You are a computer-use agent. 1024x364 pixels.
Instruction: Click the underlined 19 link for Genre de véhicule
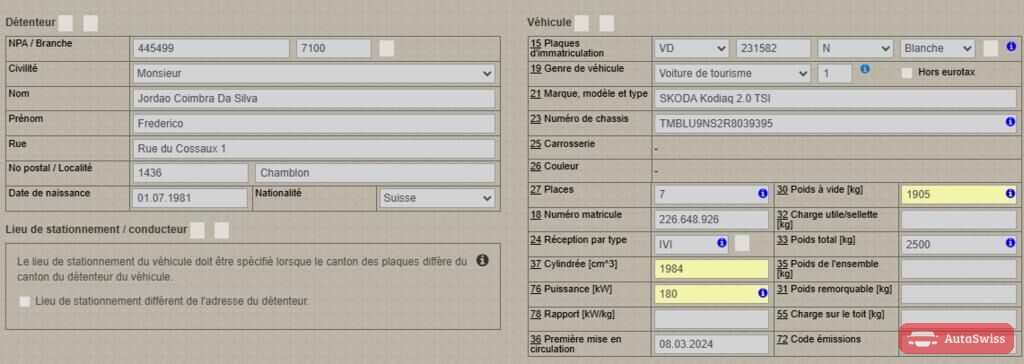[x=536, y=68]
